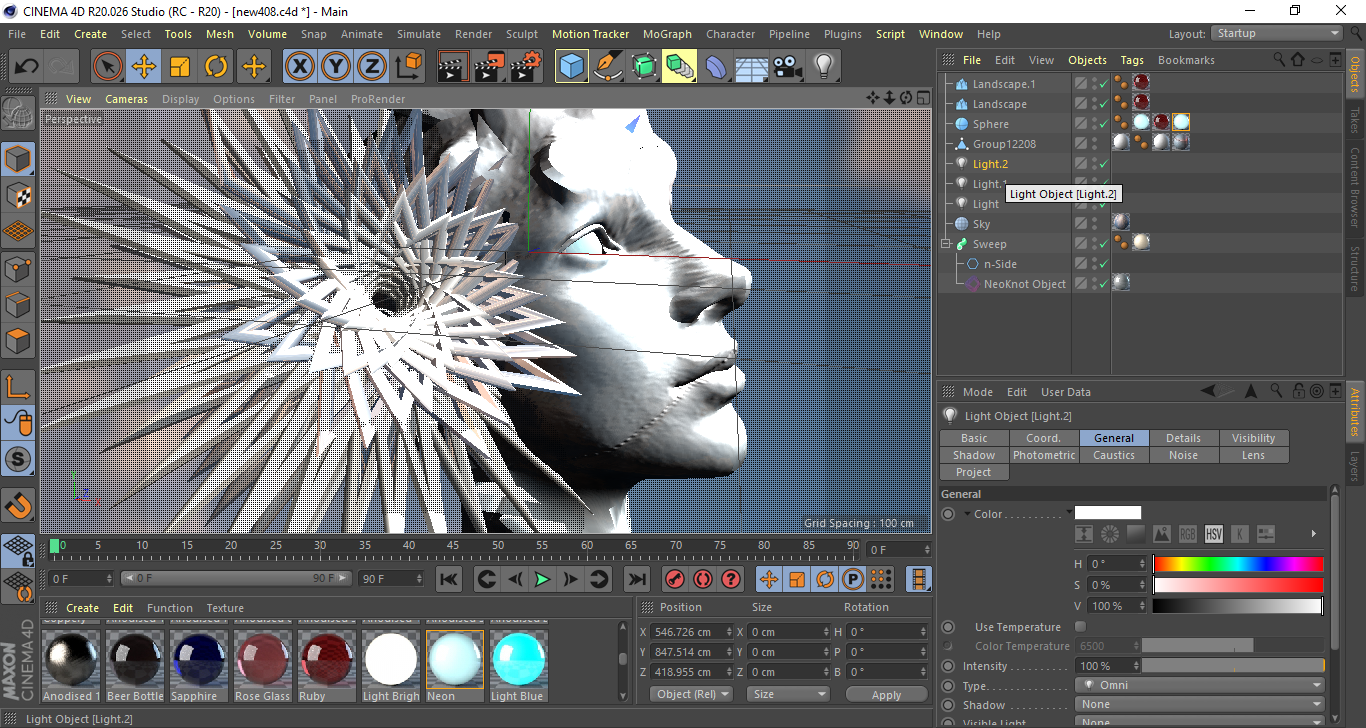This screenshot has width=1366, height=728.
Task: Click Render View clapperboard icon
Action: click(454, 67)
